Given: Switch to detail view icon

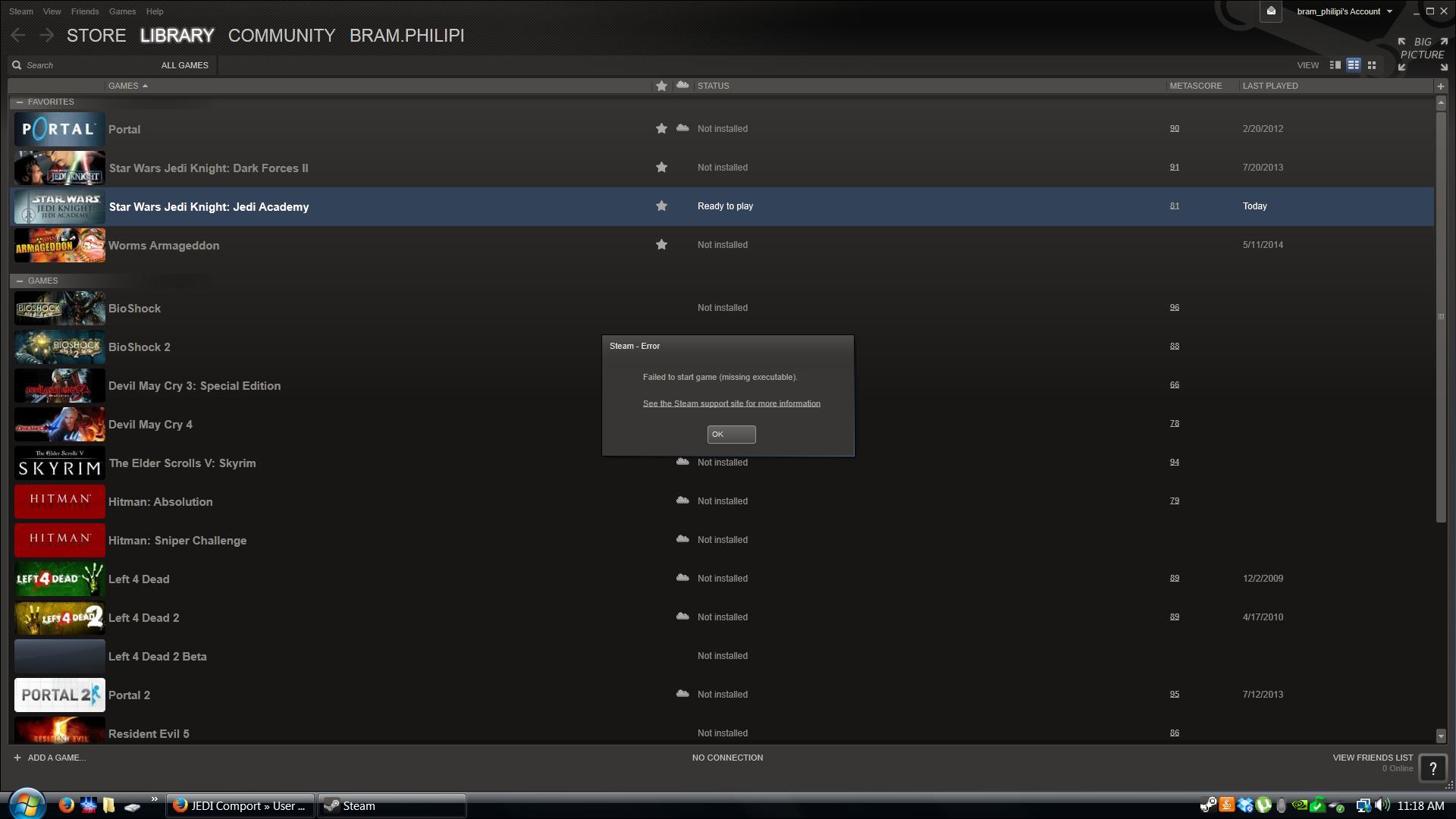Looking at the screenshot, I should [1335, 65].
